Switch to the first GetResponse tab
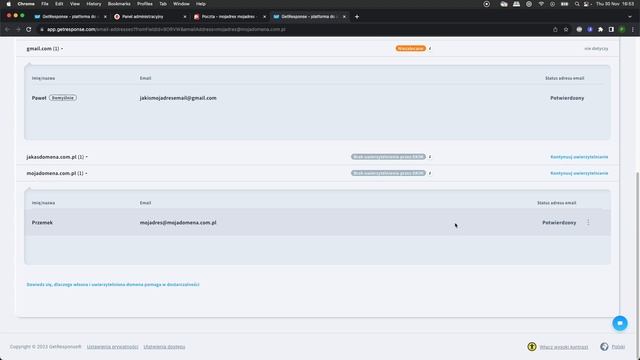 (69, 17)
